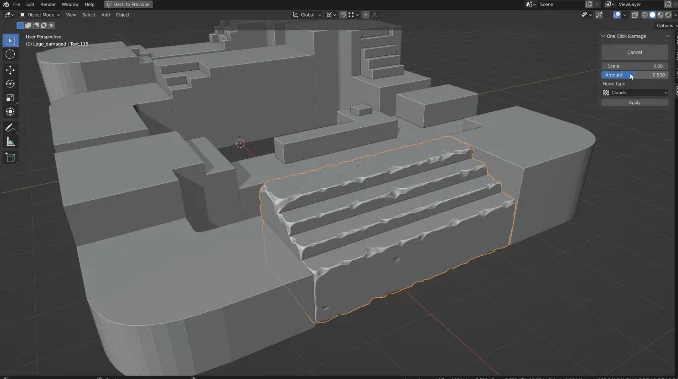Switch to rendered shading
678x379 pixels.
click(x=668, y=15)
